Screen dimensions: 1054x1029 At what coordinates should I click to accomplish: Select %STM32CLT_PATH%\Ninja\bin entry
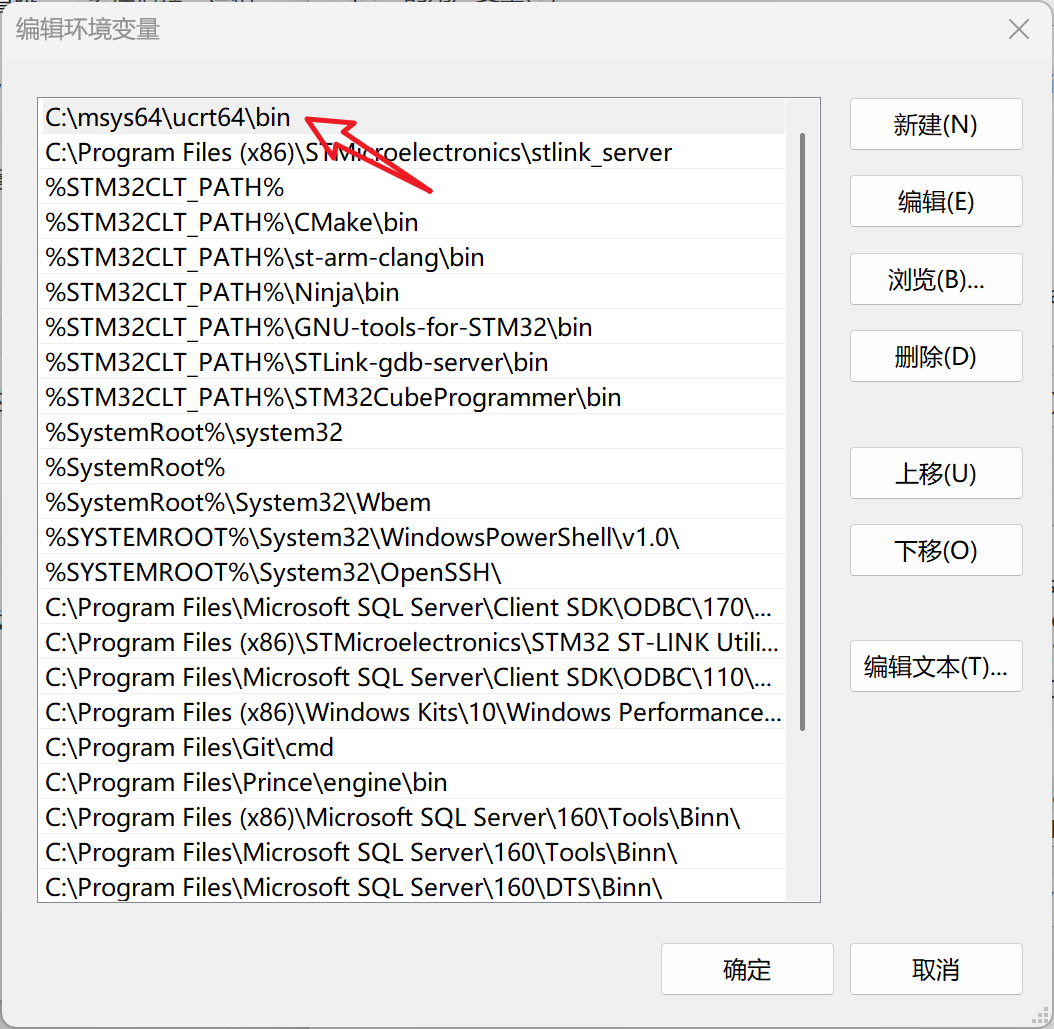click(412, 292)
